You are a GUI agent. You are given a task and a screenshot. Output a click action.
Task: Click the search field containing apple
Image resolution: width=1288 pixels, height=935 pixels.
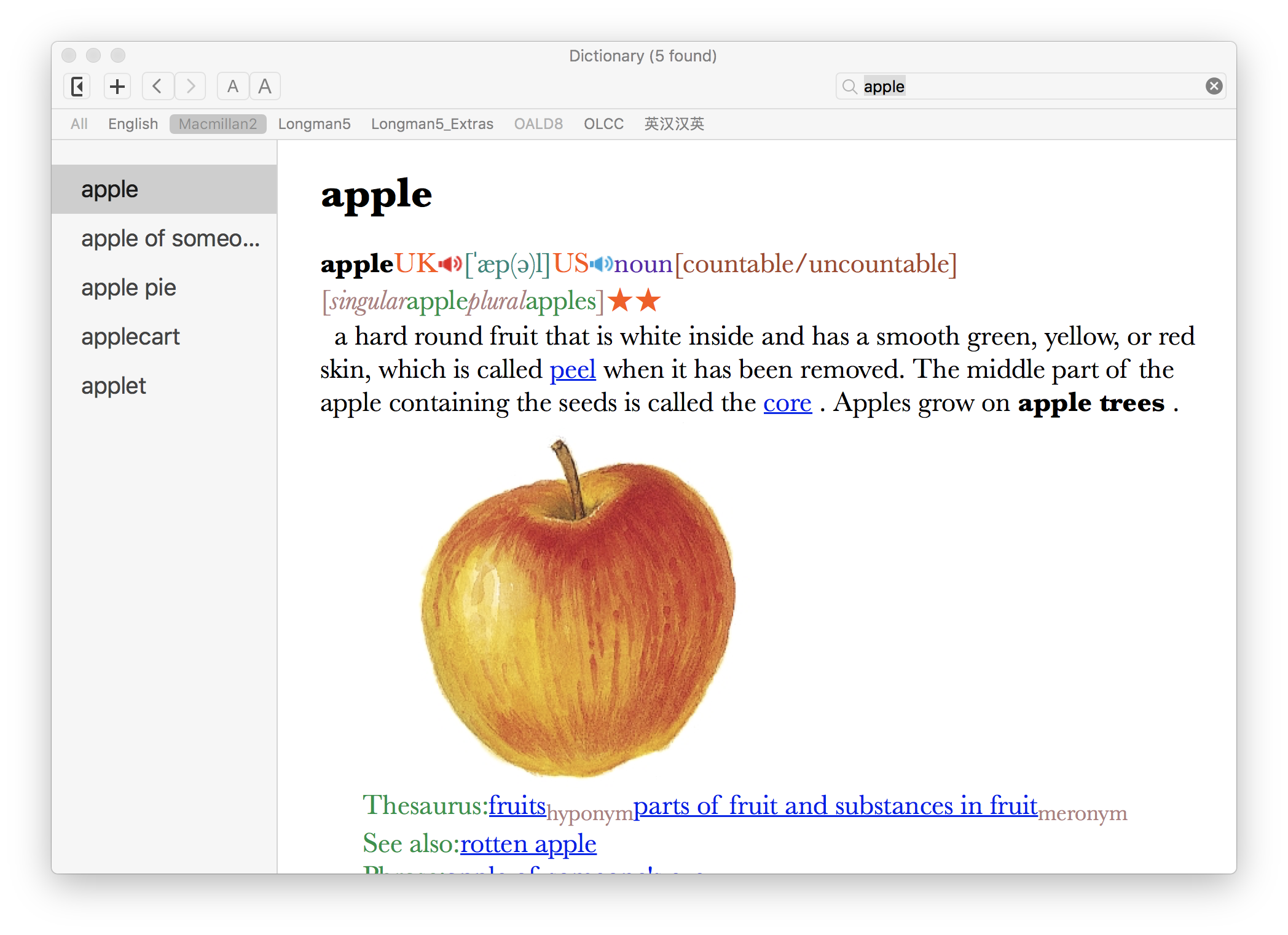pos(1031,86)
